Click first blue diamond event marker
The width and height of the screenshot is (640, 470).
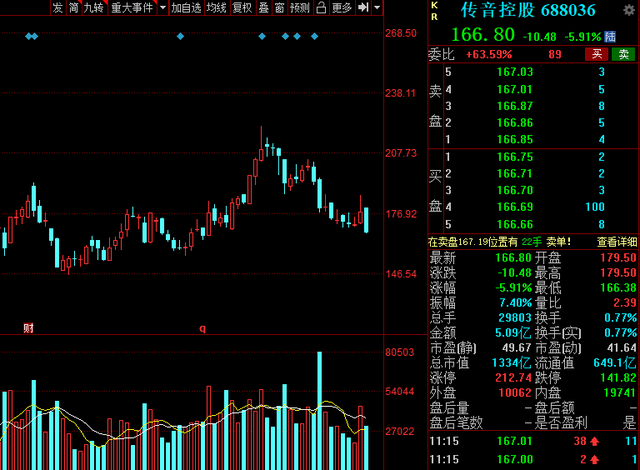click(x=29, y=36)
